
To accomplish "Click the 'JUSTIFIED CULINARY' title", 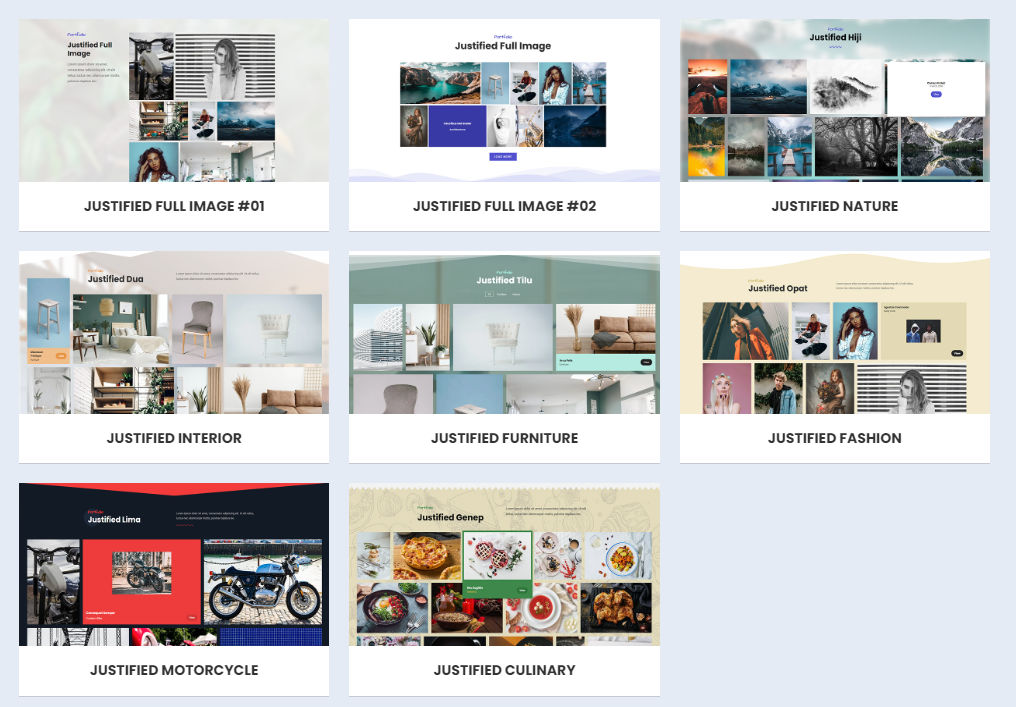I will [505, 670].
